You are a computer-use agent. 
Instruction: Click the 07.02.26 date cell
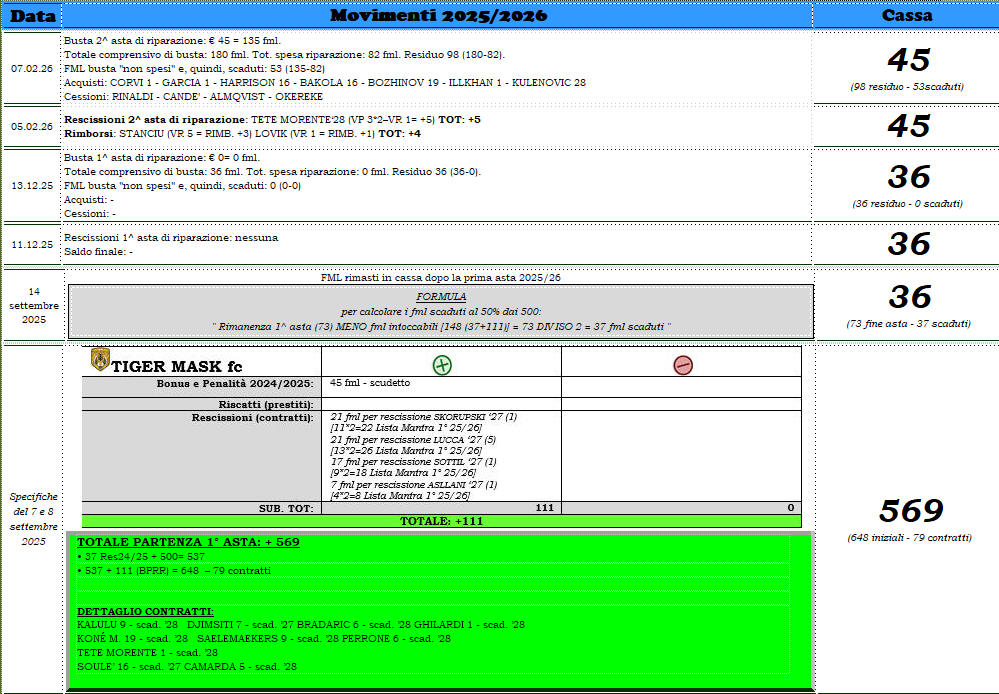(x=32, y=69)
